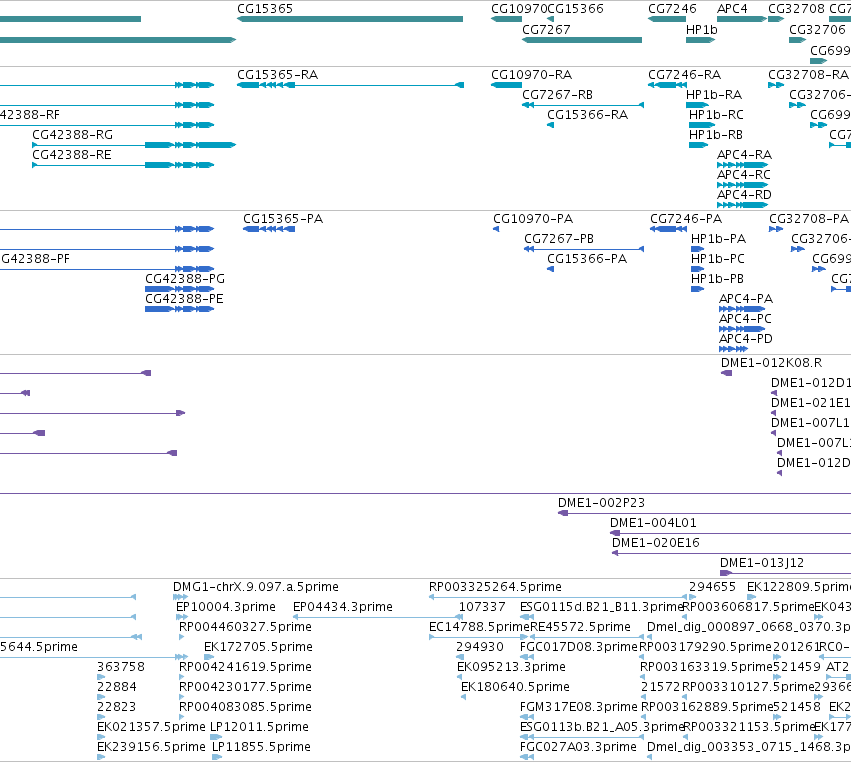This screenshot has height=762, width=851.
Task: Click the DME1-012K08.R feature label
Action: pyautogui.click(x=771, y=363)
